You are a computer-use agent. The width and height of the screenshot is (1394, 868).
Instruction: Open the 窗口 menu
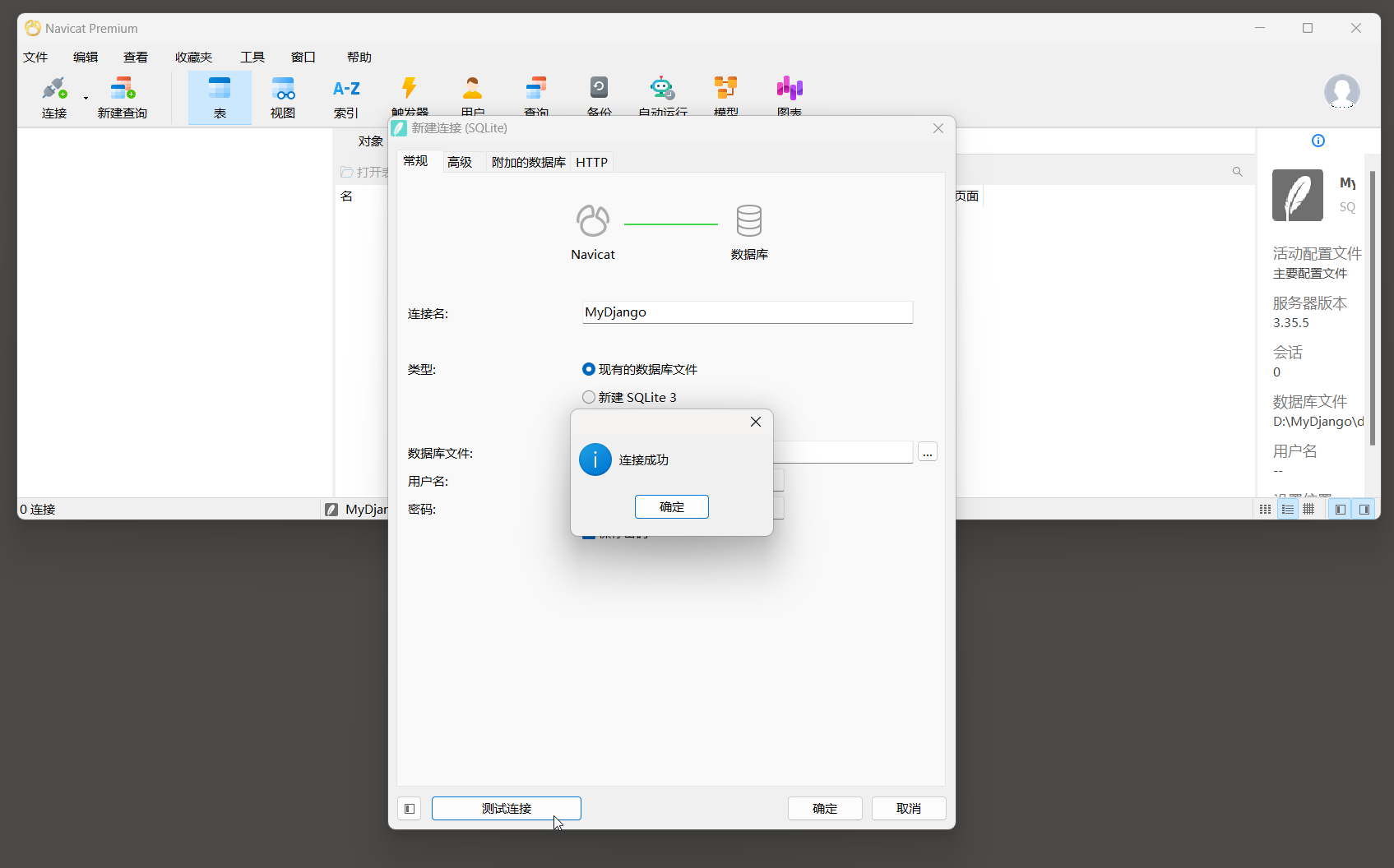coord(303,57)
